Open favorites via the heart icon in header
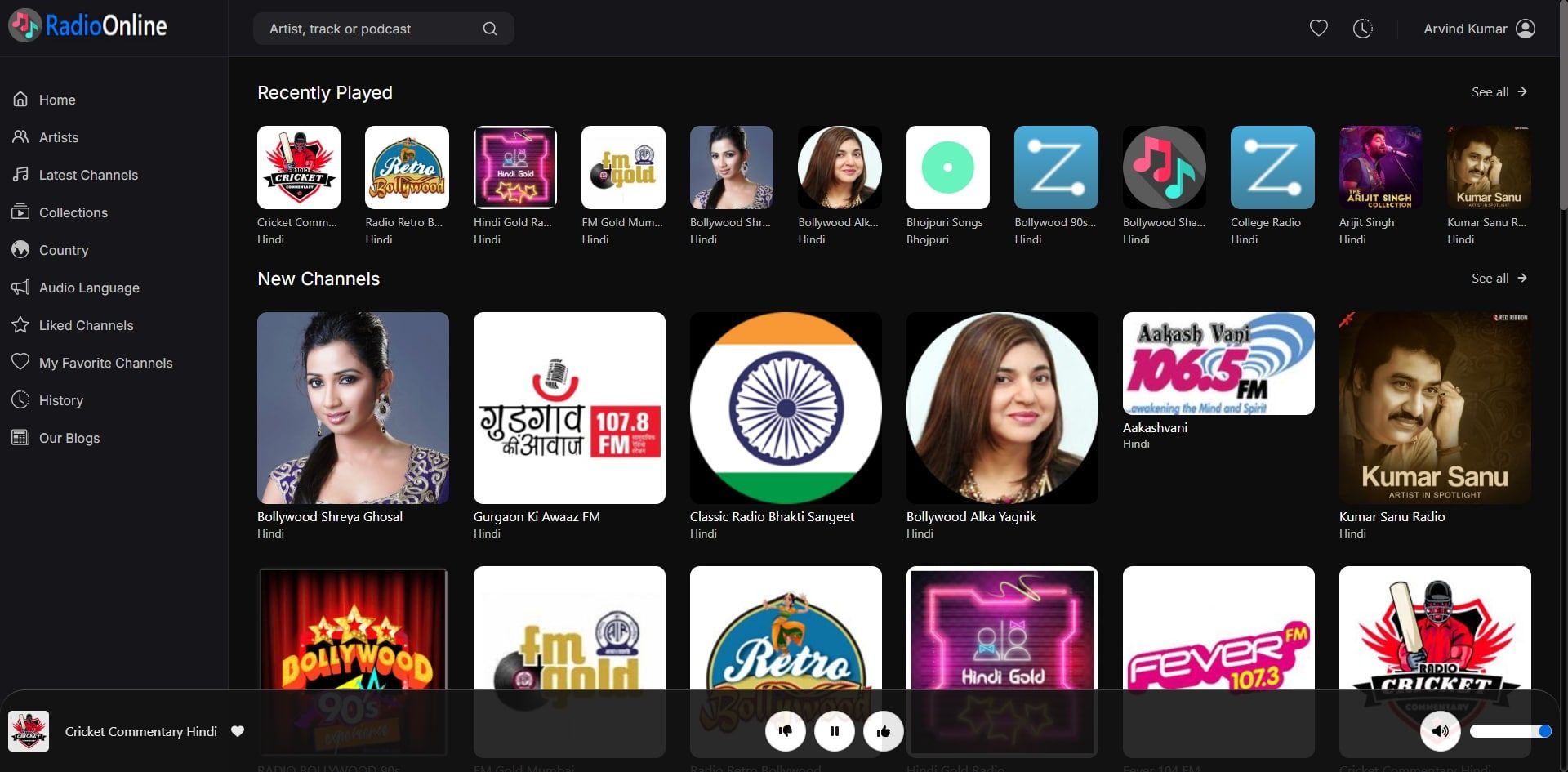Image resolution: width=1568 pixels, height=772 pixels. [x=1319, y=29]
